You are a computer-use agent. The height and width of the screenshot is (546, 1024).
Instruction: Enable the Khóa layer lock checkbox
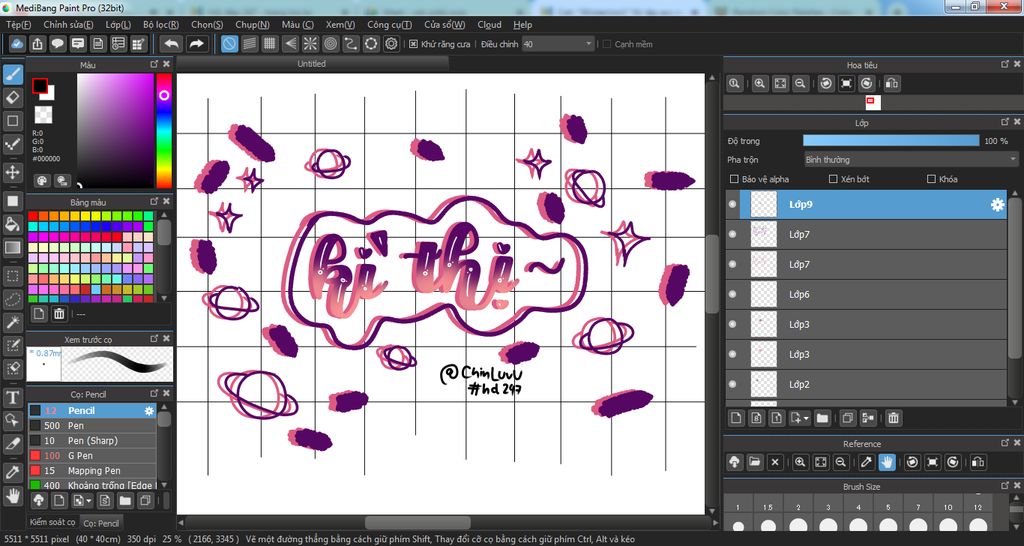pyautogui.click(x=931, y=179)
